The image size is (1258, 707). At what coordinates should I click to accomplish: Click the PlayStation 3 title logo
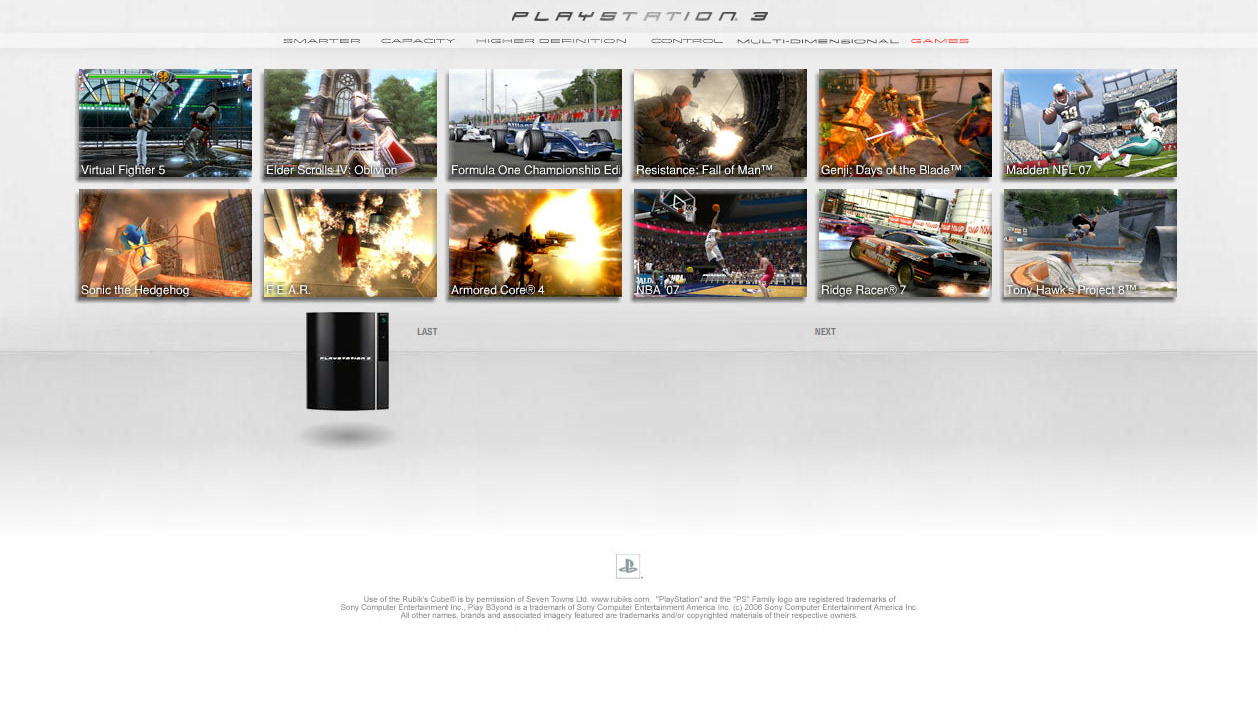tap(640, 16)
